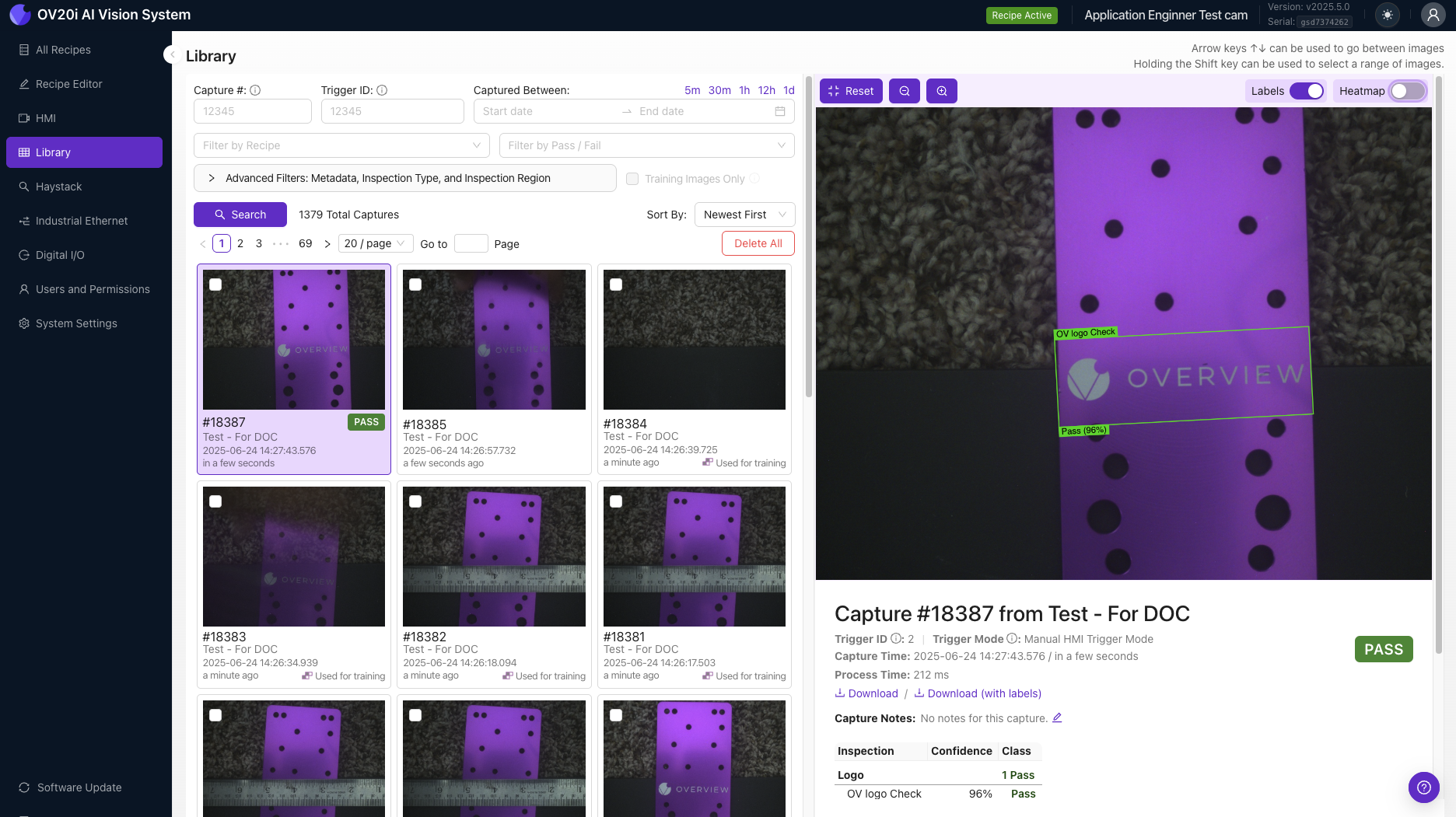Viewport: 1456px width, 817px height.
Task: Open the calendar date picker icon
Action: tap(780, 111)
